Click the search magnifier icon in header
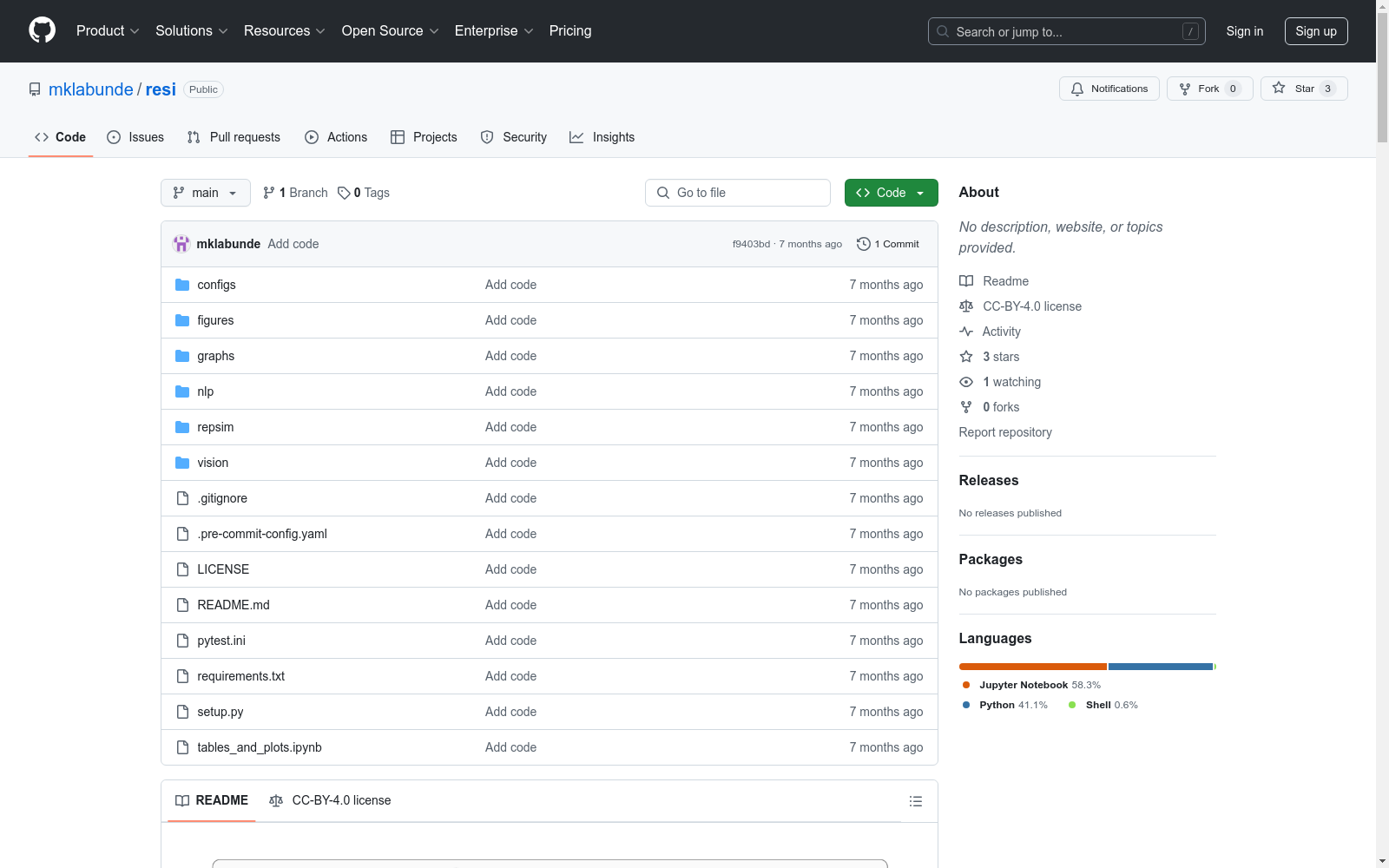 [x=943, y=31]
